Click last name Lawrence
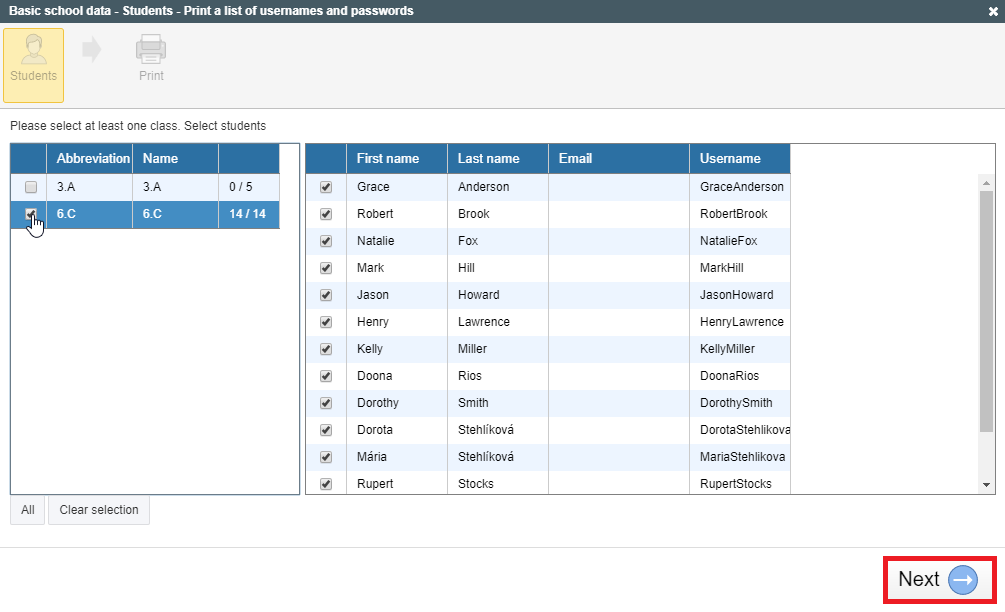The height and width of the screenshot is (612, 1005). pyautogui.click(x=484, y=322)
